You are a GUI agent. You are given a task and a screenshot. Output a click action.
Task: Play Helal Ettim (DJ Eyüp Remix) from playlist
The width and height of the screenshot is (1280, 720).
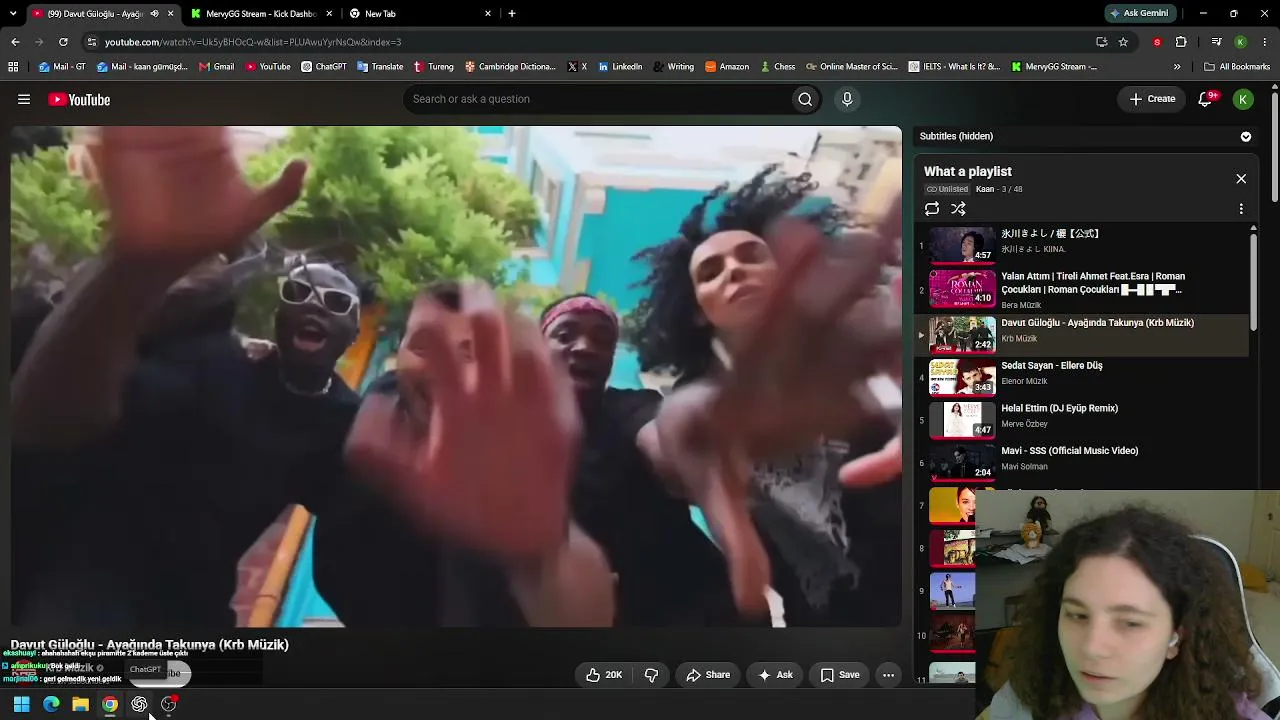coord(1083,419)
